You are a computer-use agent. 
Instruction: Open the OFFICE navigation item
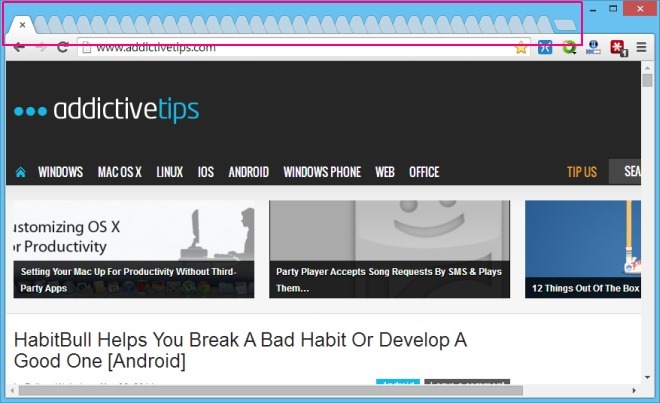coord(424,172)
